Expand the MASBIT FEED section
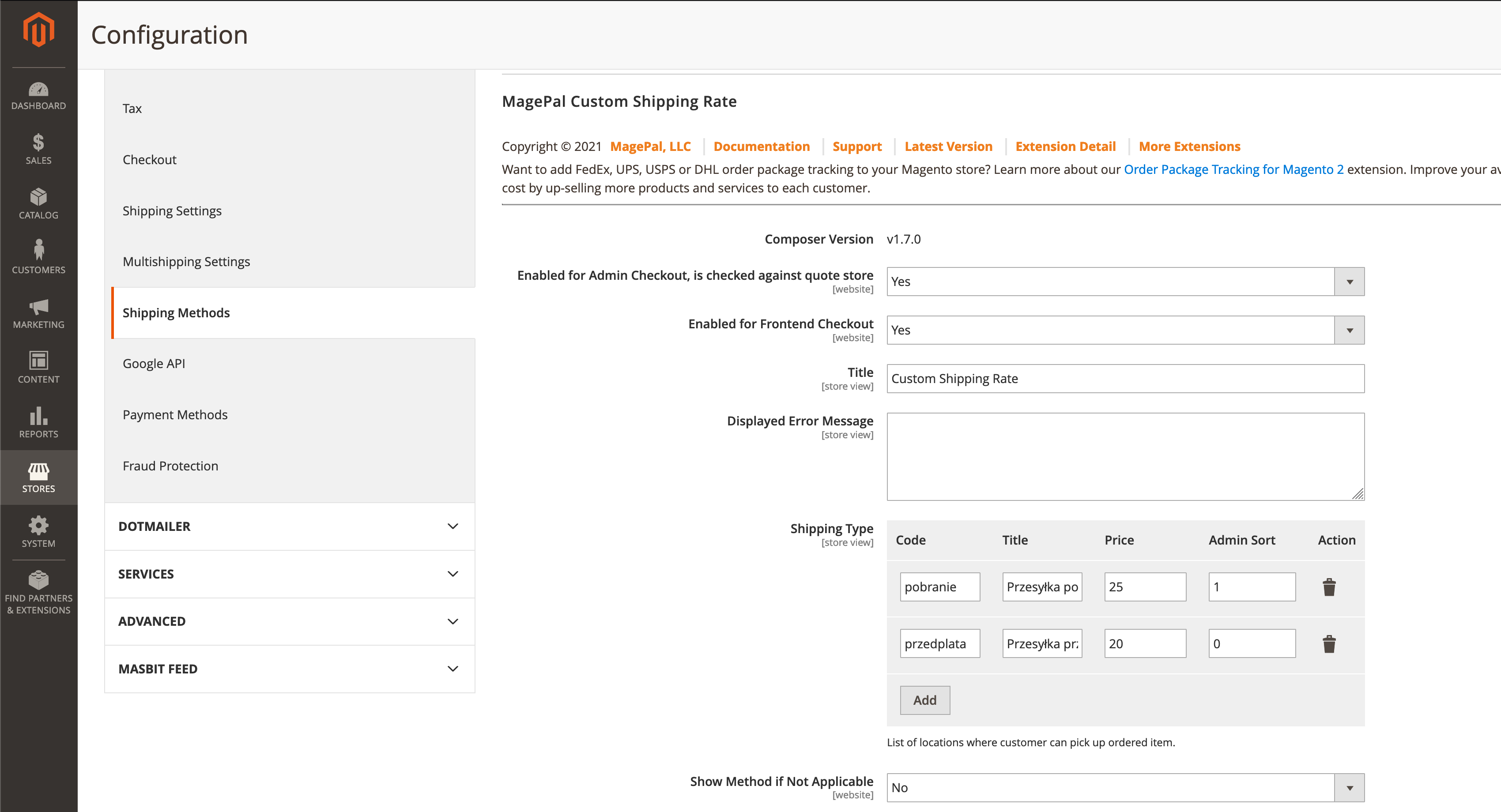 tap(289, 669)
